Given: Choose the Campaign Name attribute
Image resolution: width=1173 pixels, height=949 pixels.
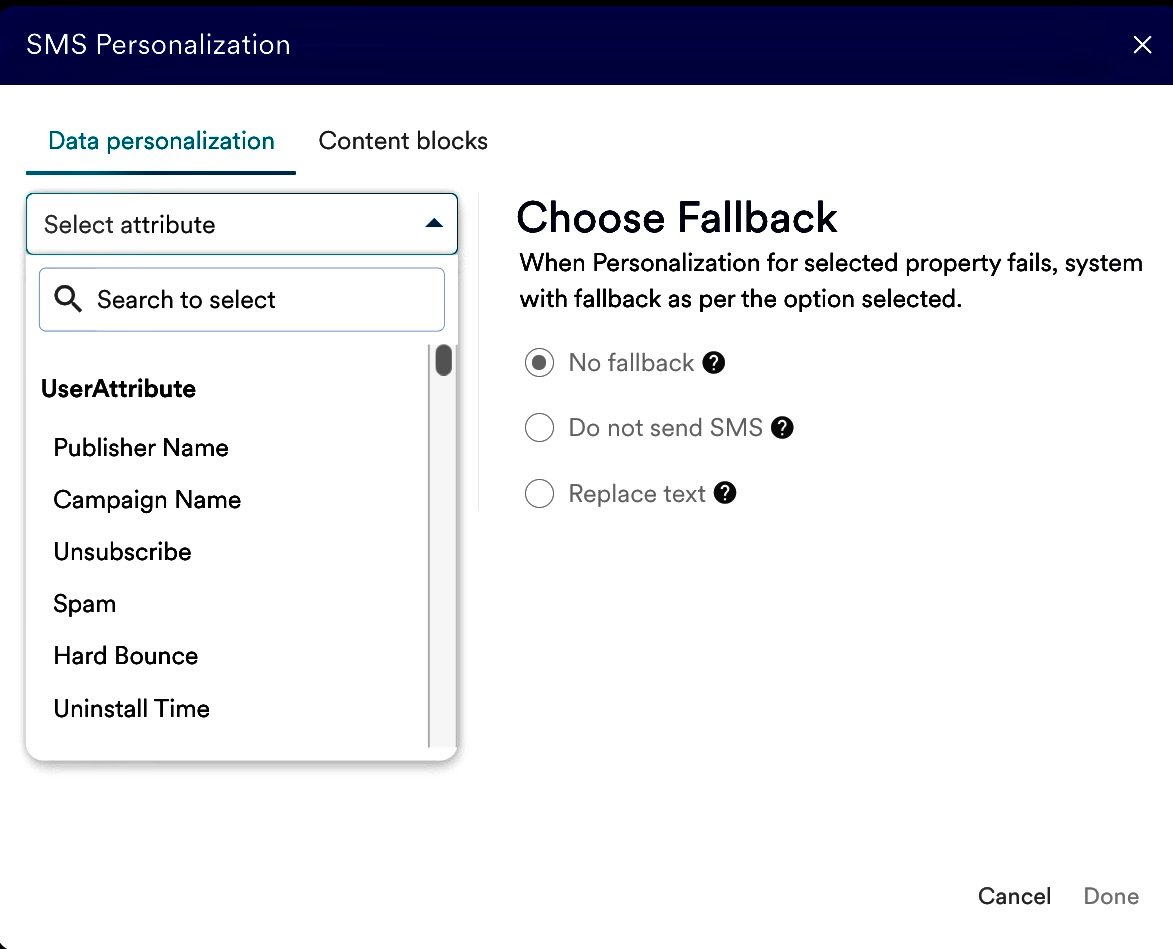Looking at the screenshot, I should coord(147,500).
